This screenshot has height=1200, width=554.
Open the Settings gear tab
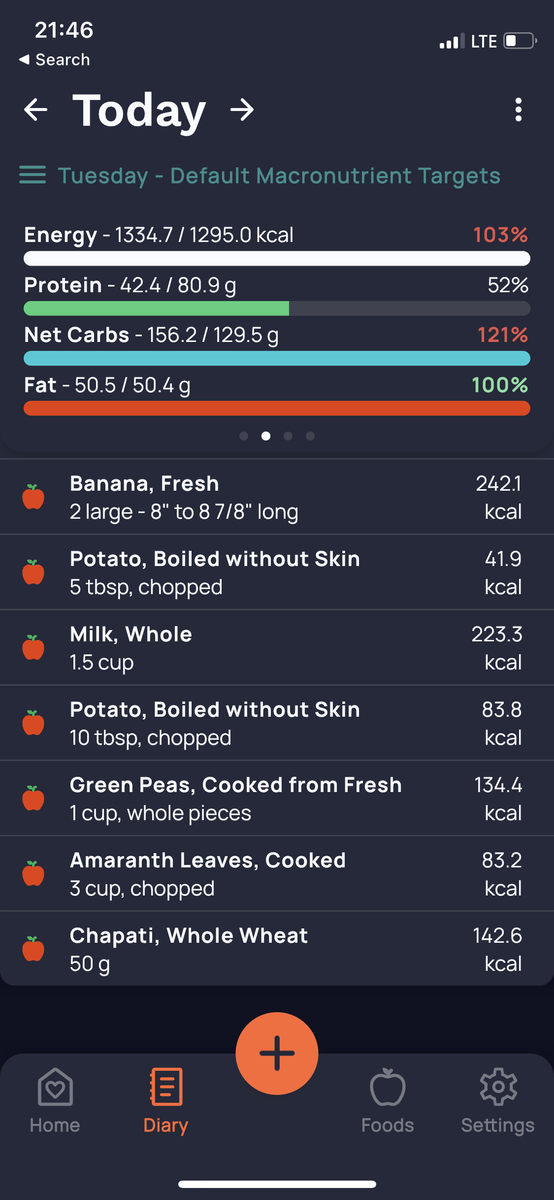click(x=497, y=1101)
